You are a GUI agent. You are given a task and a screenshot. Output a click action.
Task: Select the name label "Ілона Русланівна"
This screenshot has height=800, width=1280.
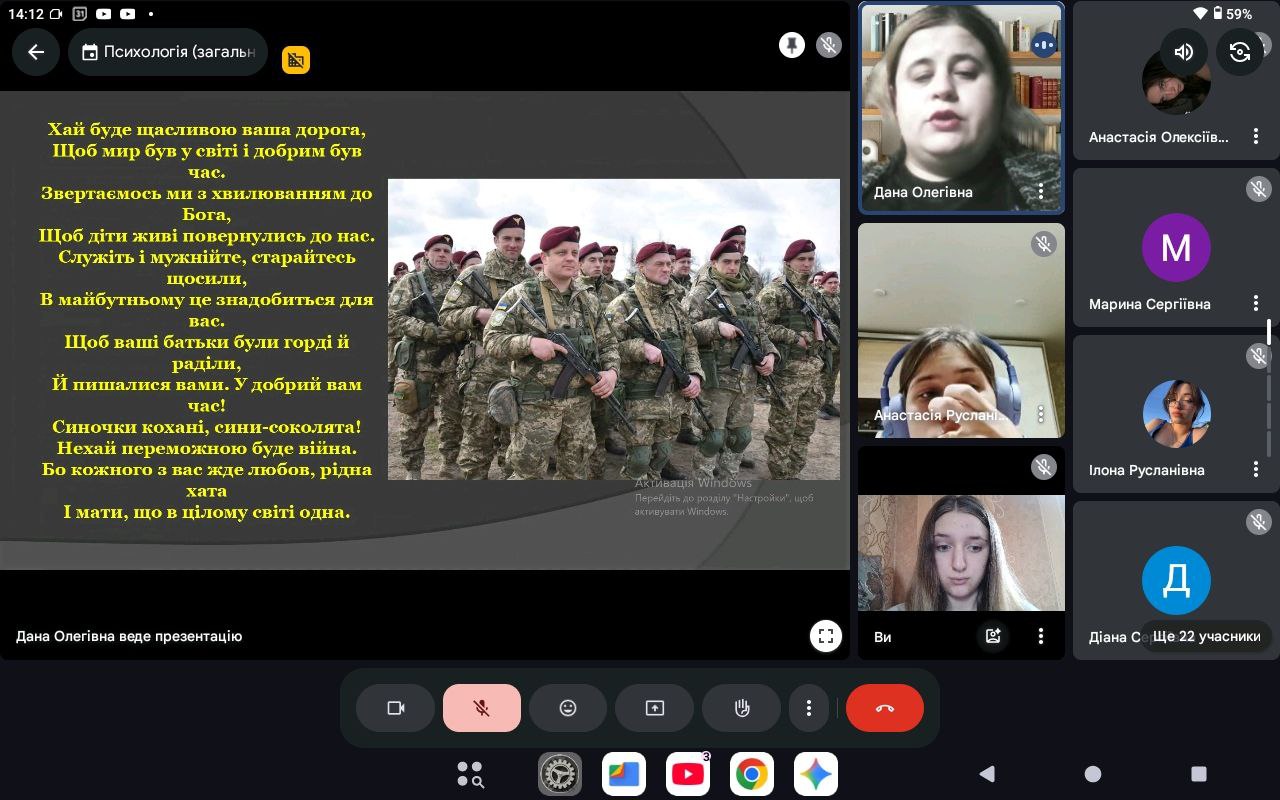pos(1147,470)
